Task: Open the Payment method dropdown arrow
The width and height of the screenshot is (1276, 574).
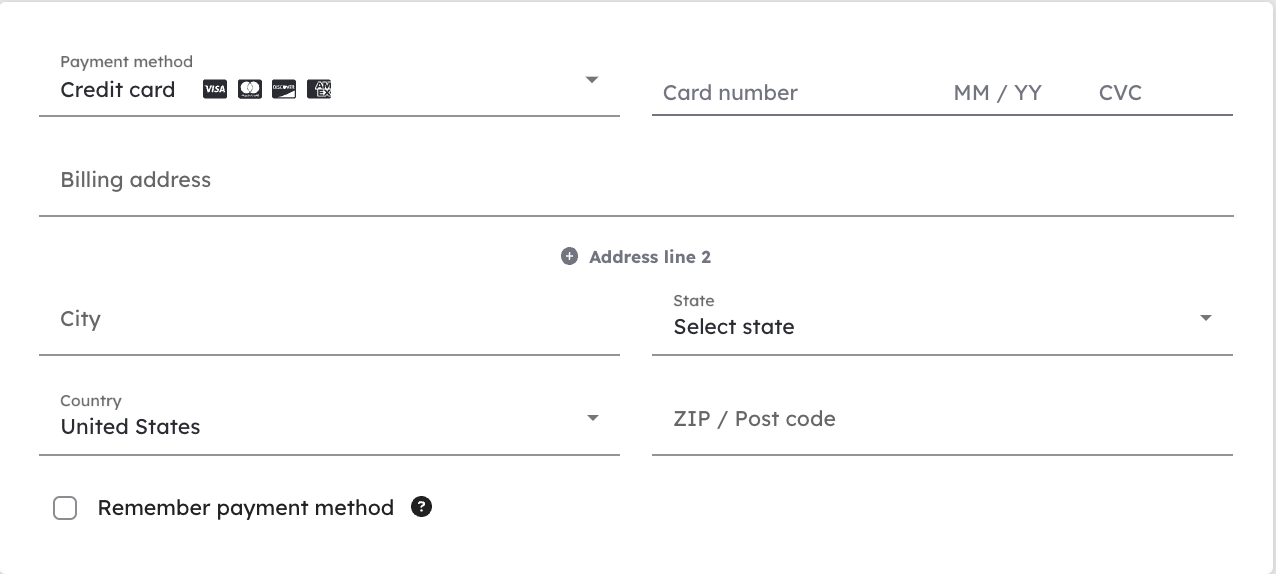Action: tap(592, 79)
